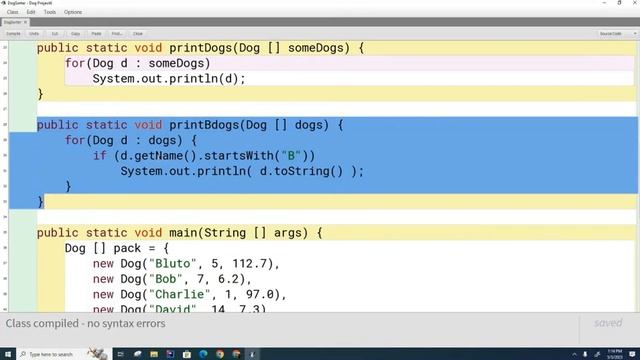Click the Paste toolbar button
The height and width of the screenshot is (360, 640).
coord(96,33)
